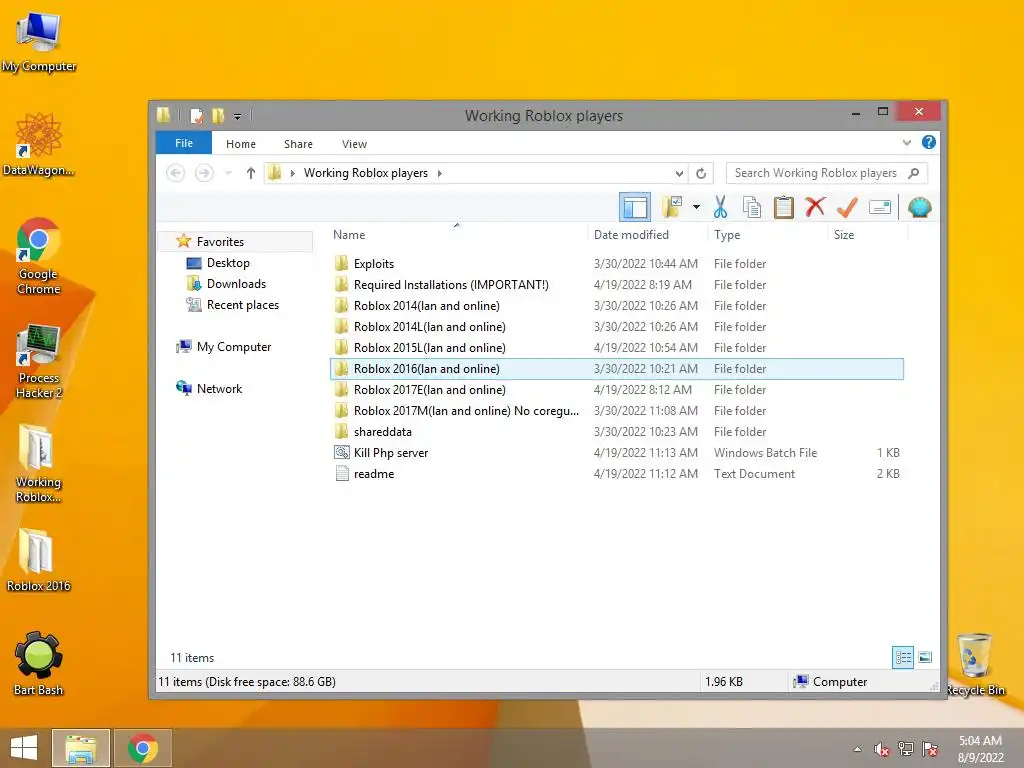This screenshot has height=768, width=1024.
Task: Select the Exploits folder
Action: click(x=616, y=264)
